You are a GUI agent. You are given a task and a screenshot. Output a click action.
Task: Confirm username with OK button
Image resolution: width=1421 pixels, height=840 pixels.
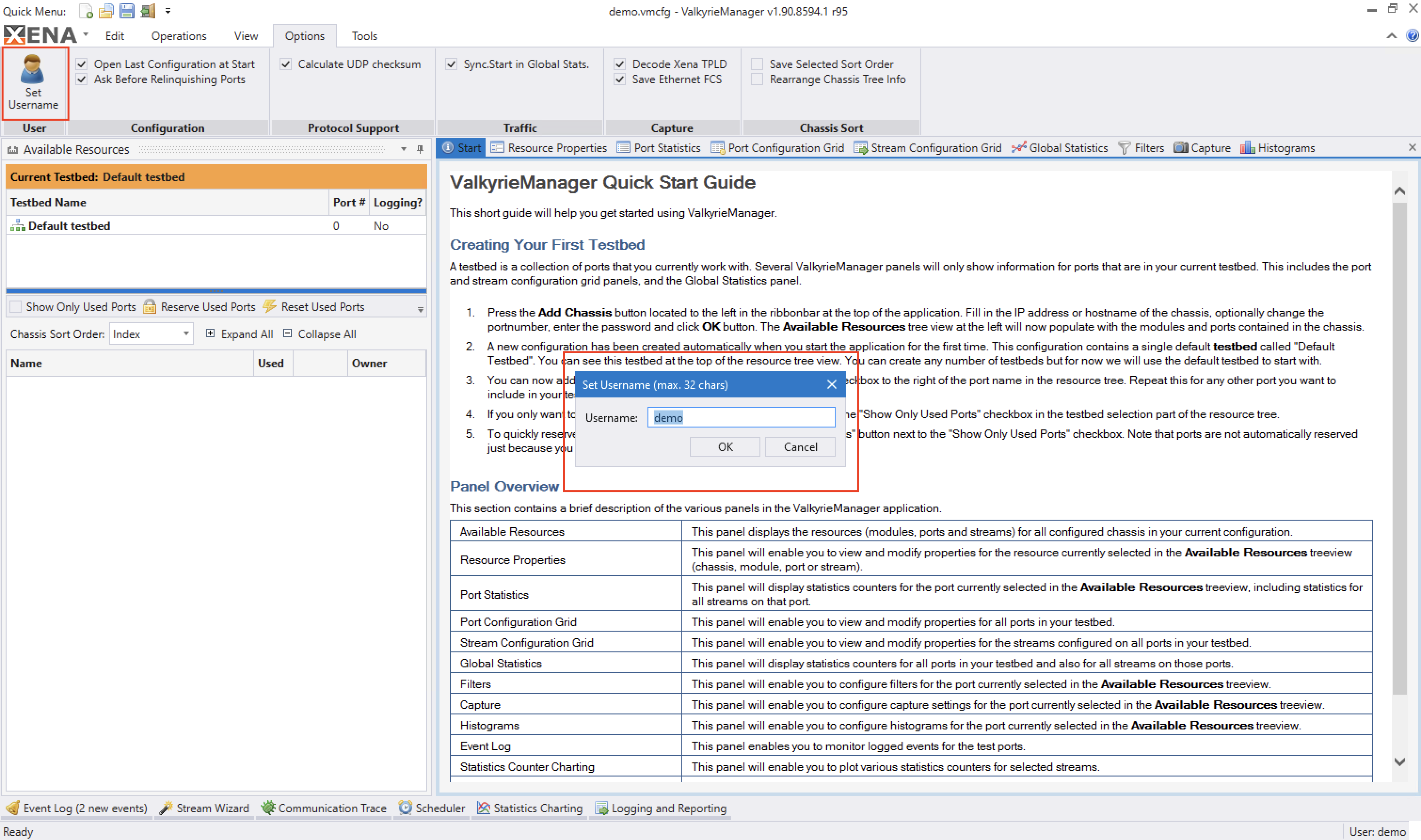(725, 447)
